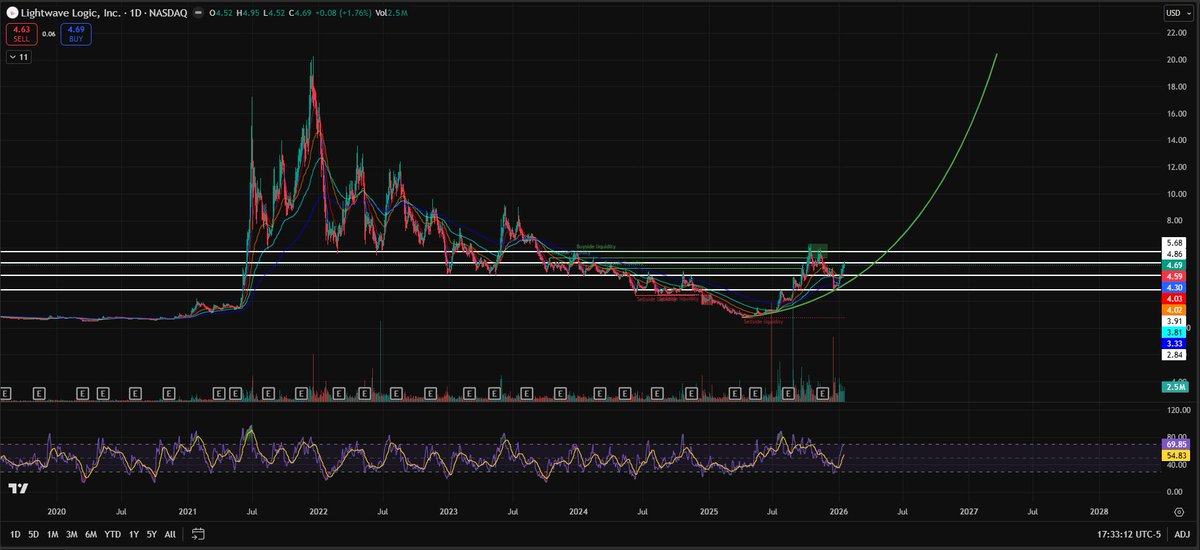Click the 5.68 horizontal line price label
Image resolution: width=1200 pixels, height=550 pixels.
point(1173,243)
